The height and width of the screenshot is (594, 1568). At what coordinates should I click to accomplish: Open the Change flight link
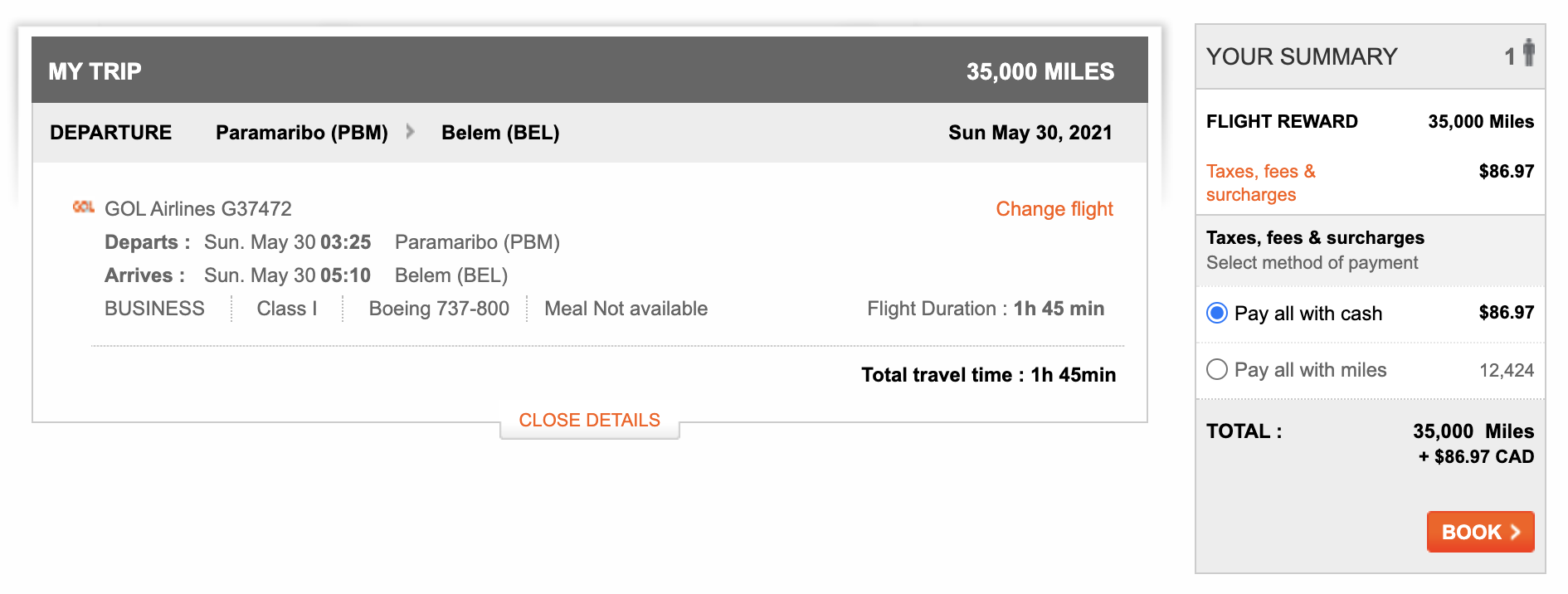tap(1054, 209)
